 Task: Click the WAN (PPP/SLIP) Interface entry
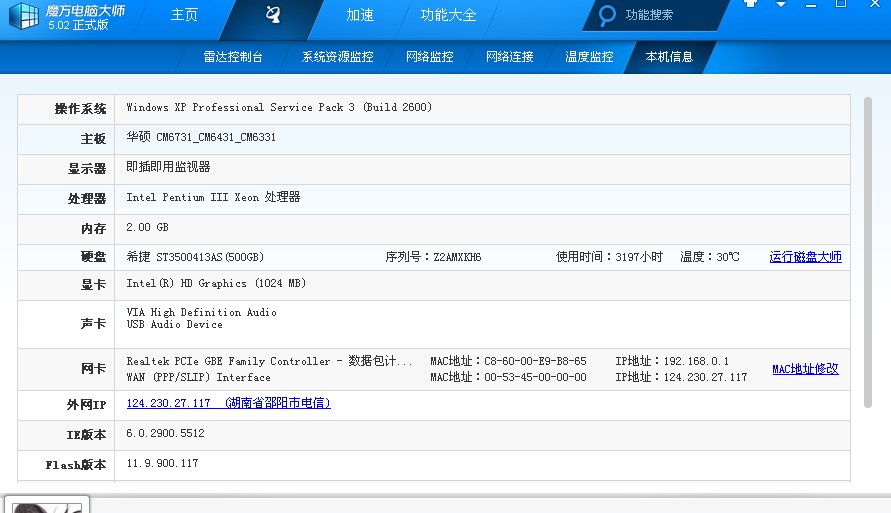tap(198, 377)
